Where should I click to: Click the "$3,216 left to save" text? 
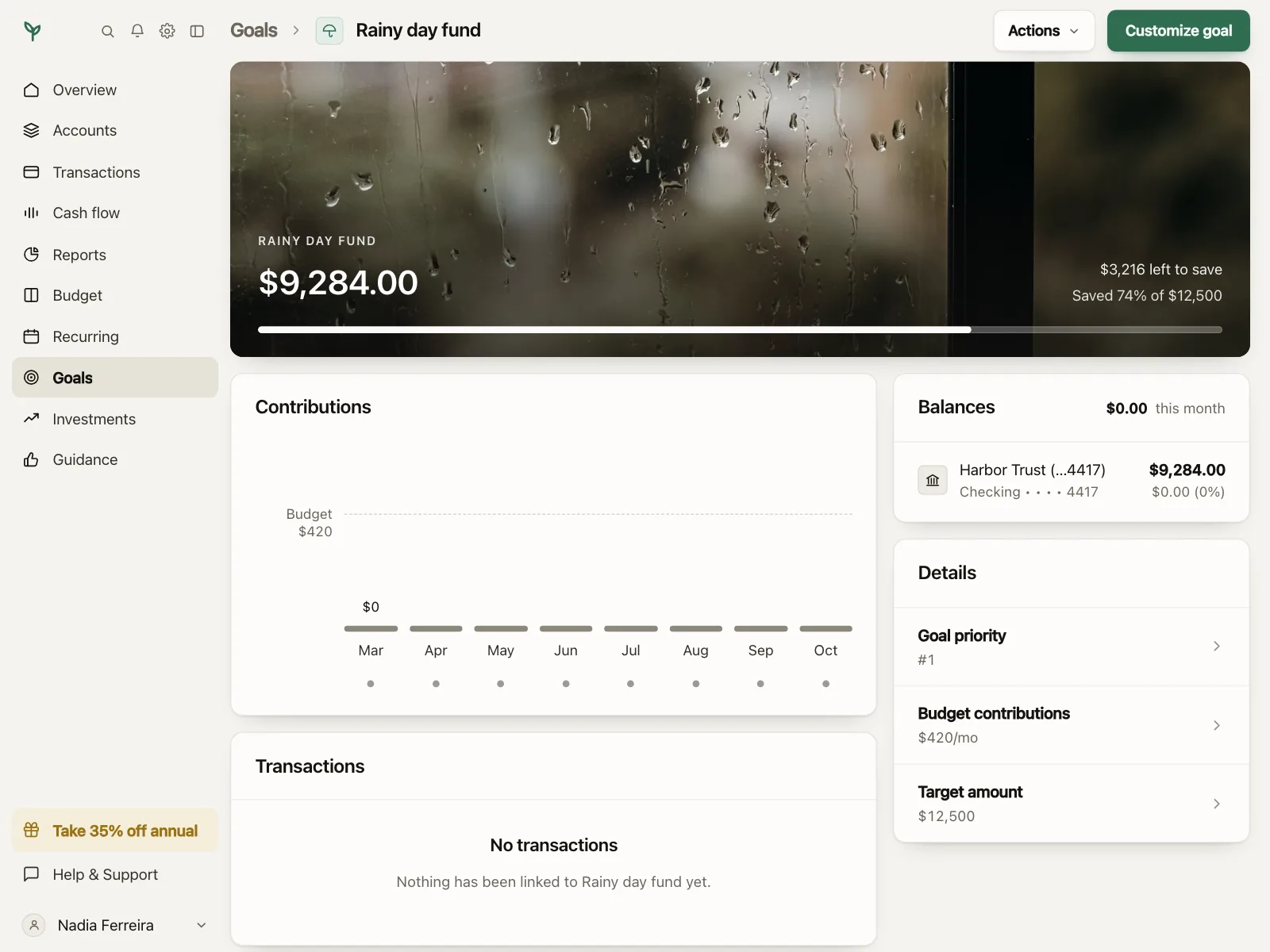pyautogui.click(x=1160, y=270)
